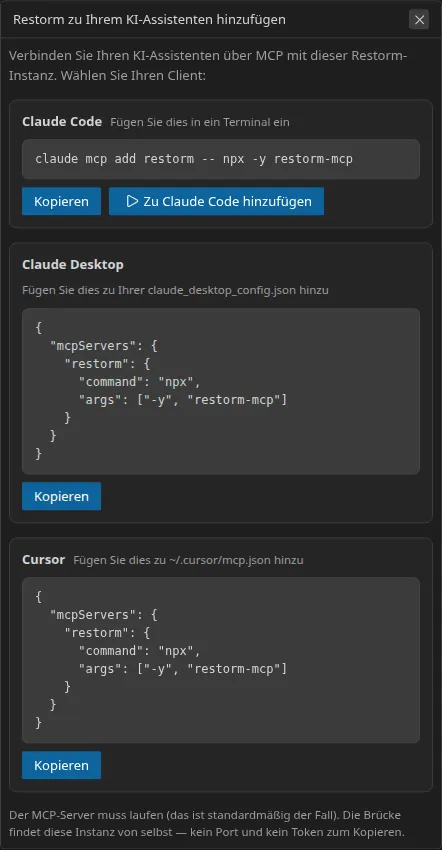Image resolution: width=442 pixels, height=850 pixels.
Task: Click dialog title 'Restorm zu Ihrem KI-Assistenten hinzufügen'
Action: click(149, 20)
